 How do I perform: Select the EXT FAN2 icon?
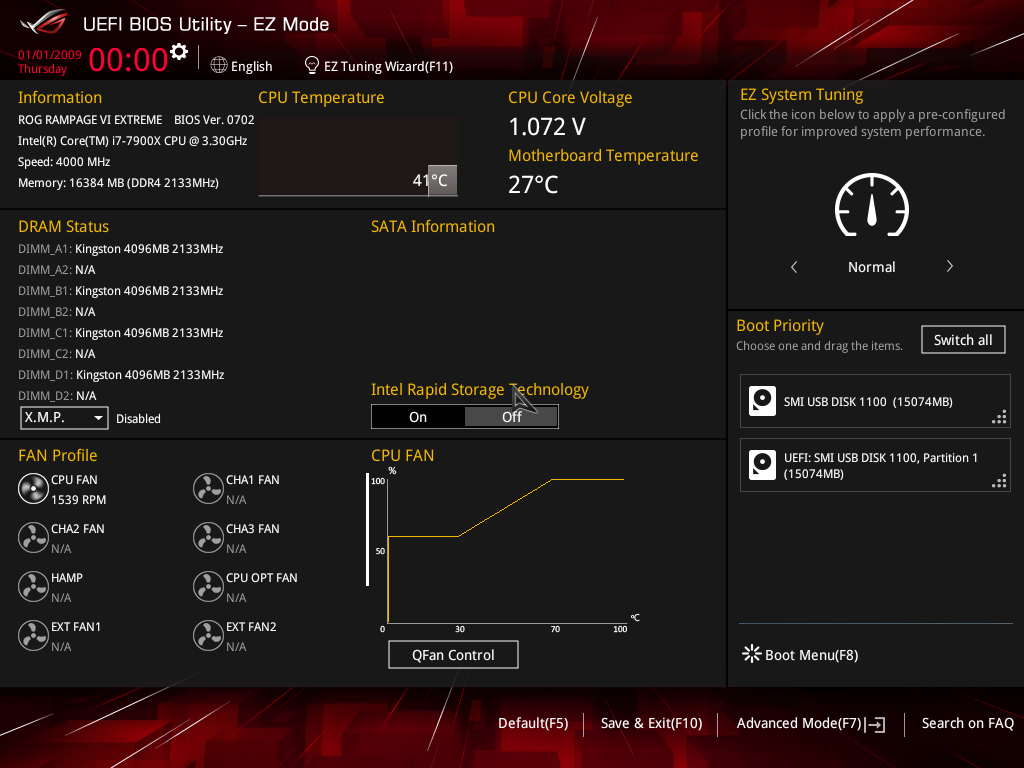coord(208,635)
